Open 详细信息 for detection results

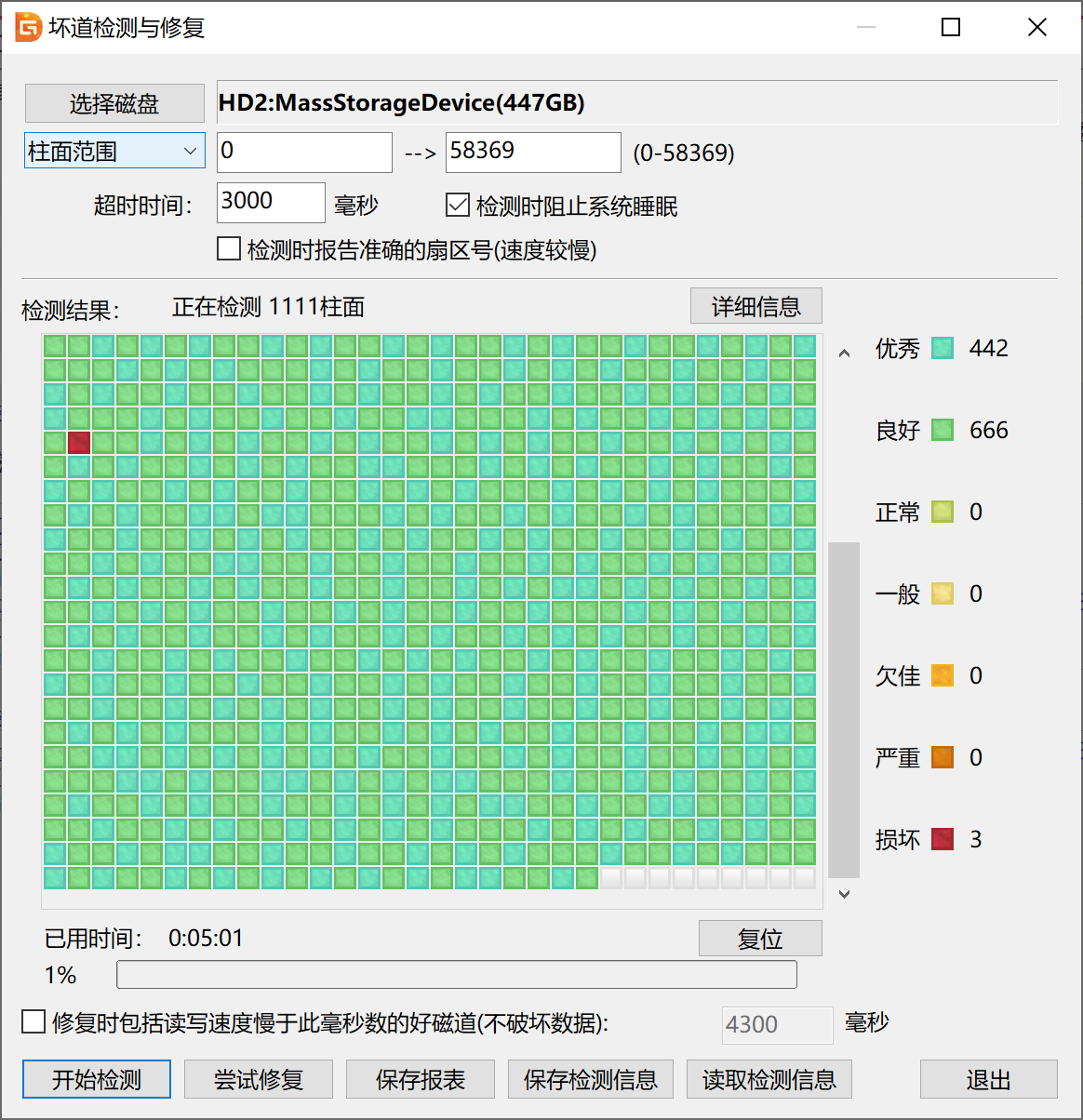click(755, 306)
